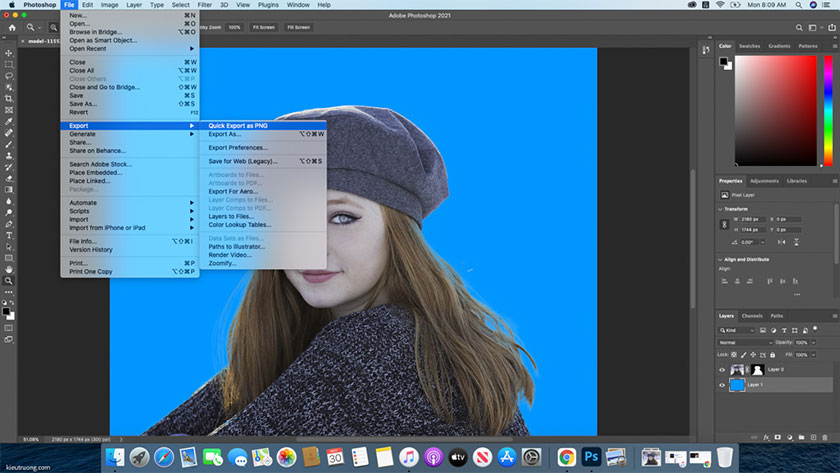The width and height of the screenshot is (840, 473).
Task: Toggle type layer filter in Layers panel
Action: pyautogui.click(x=784, y=330)
